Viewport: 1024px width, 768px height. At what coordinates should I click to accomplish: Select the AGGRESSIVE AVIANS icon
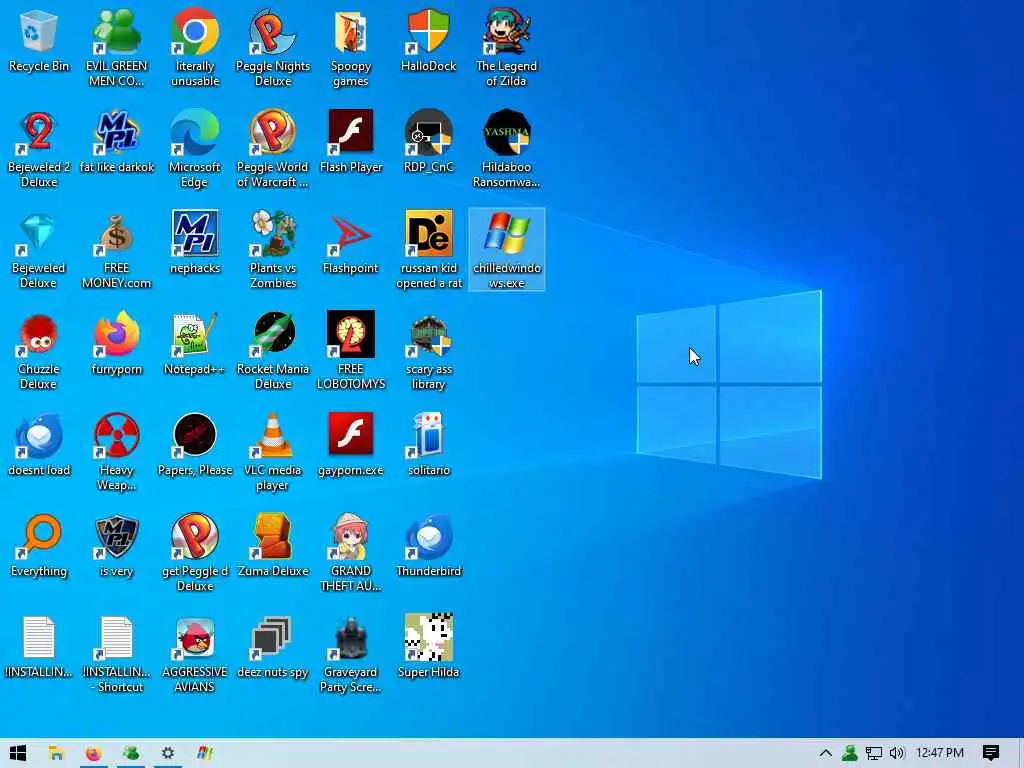pyautogui.click(x=195, y=654)
